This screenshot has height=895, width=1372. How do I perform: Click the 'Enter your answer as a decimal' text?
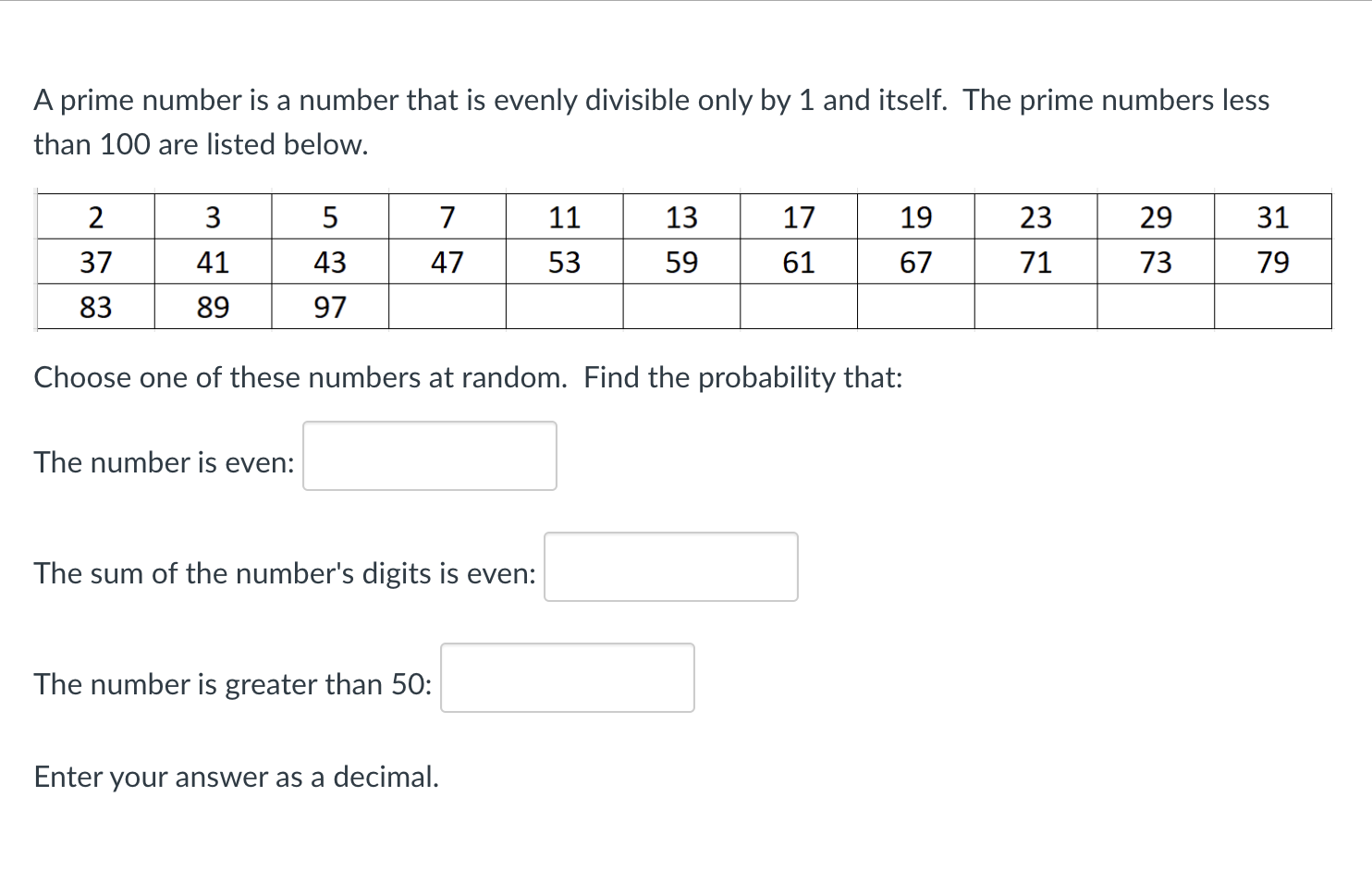236,777
